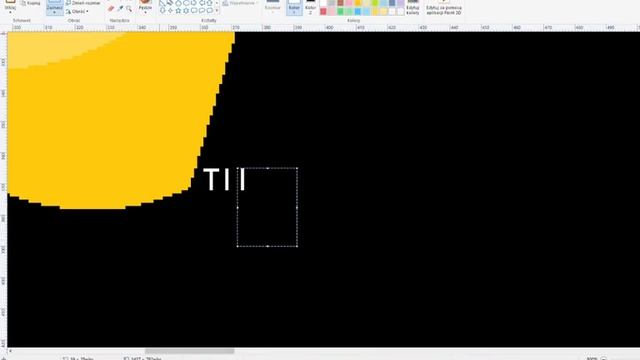640x360 pixels.
Task: Pick the brown color swatch
Action: tap(340, 3)
